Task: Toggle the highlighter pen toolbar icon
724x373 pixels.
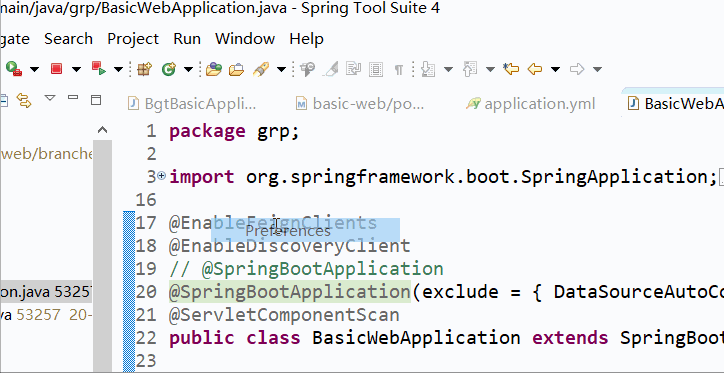Action: point(331,69)
